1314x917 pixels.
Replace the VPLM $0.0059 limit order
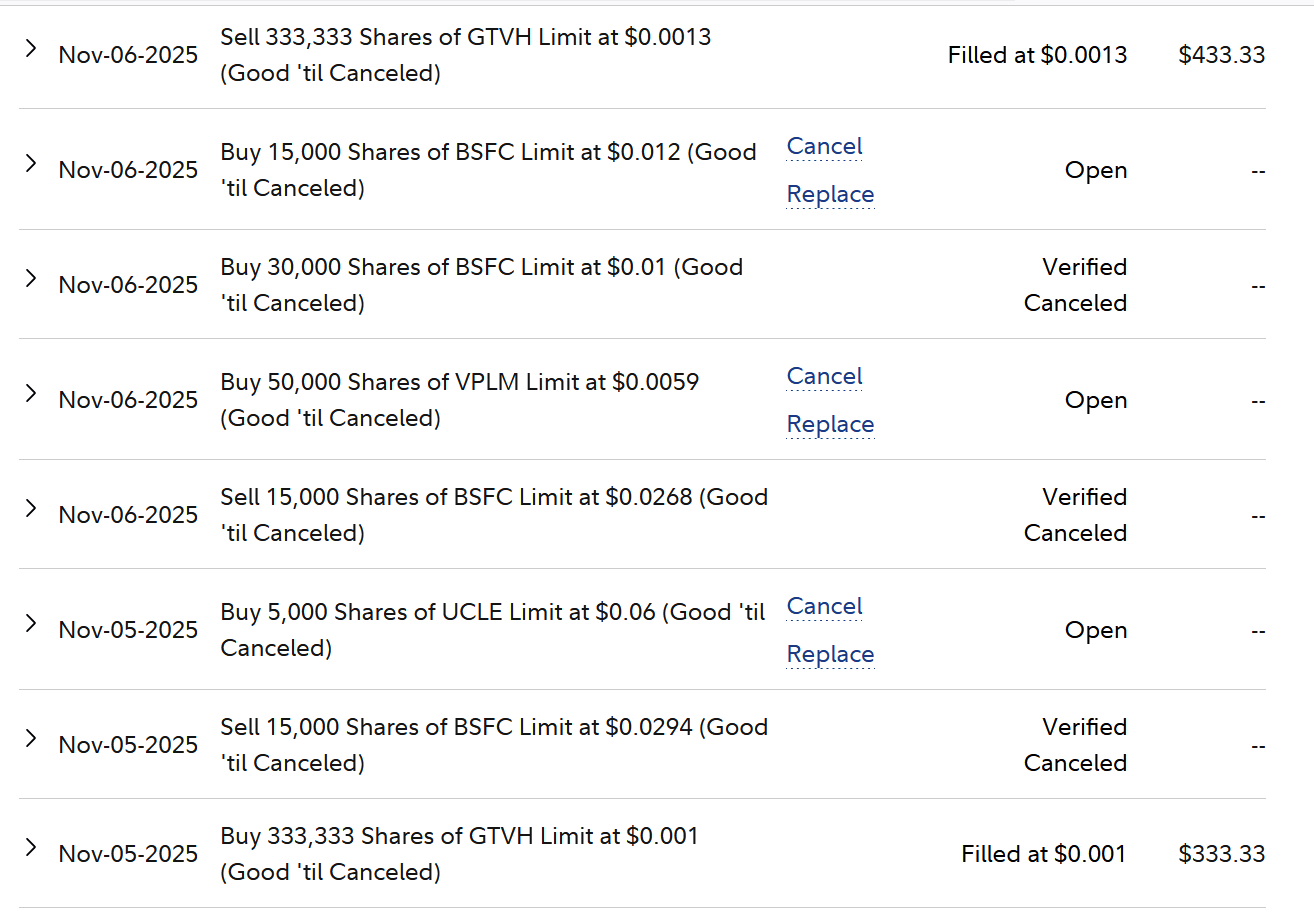(830, 425)
